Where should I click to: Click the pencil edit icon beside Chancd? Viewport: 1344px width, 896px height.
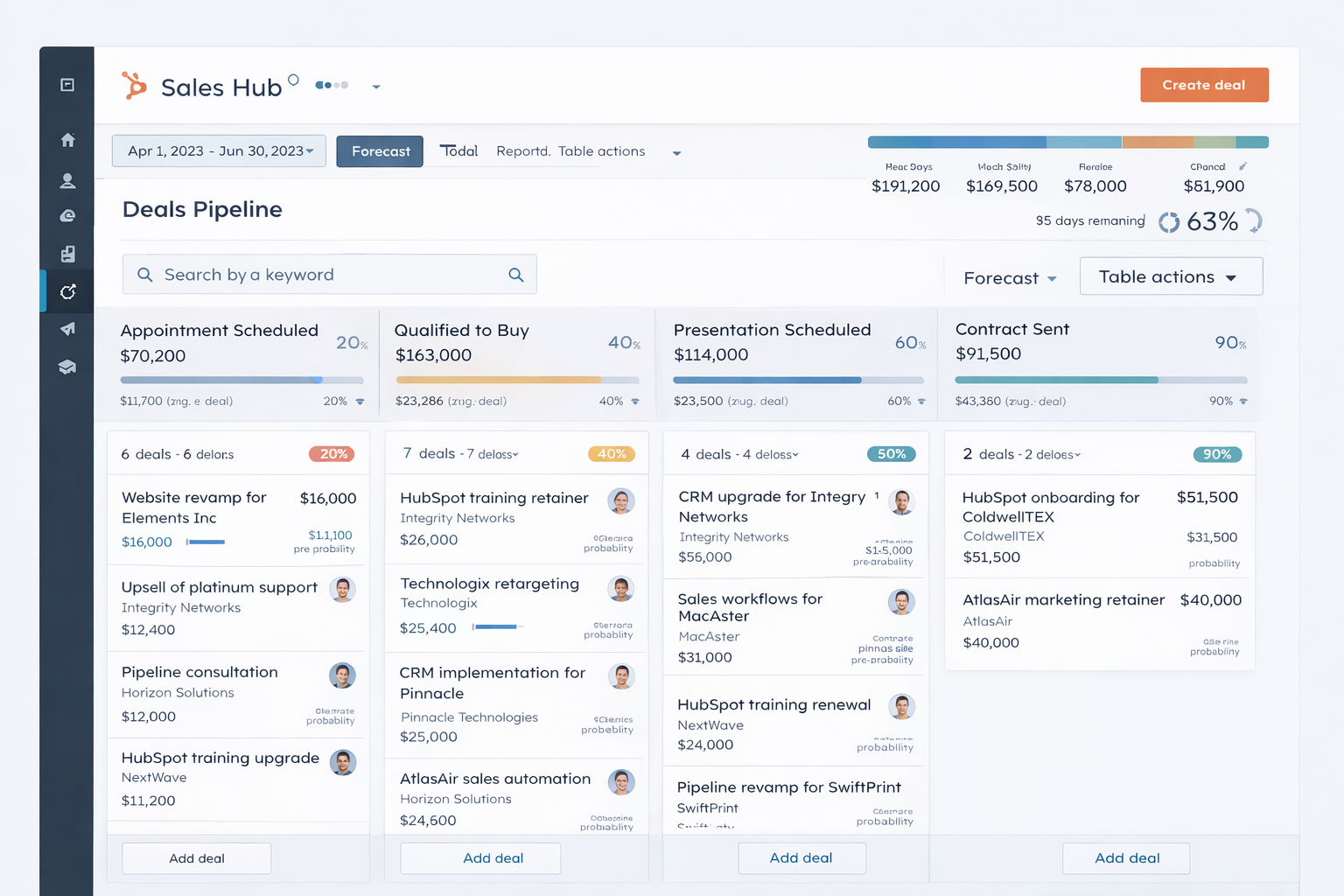[1242, 166]
